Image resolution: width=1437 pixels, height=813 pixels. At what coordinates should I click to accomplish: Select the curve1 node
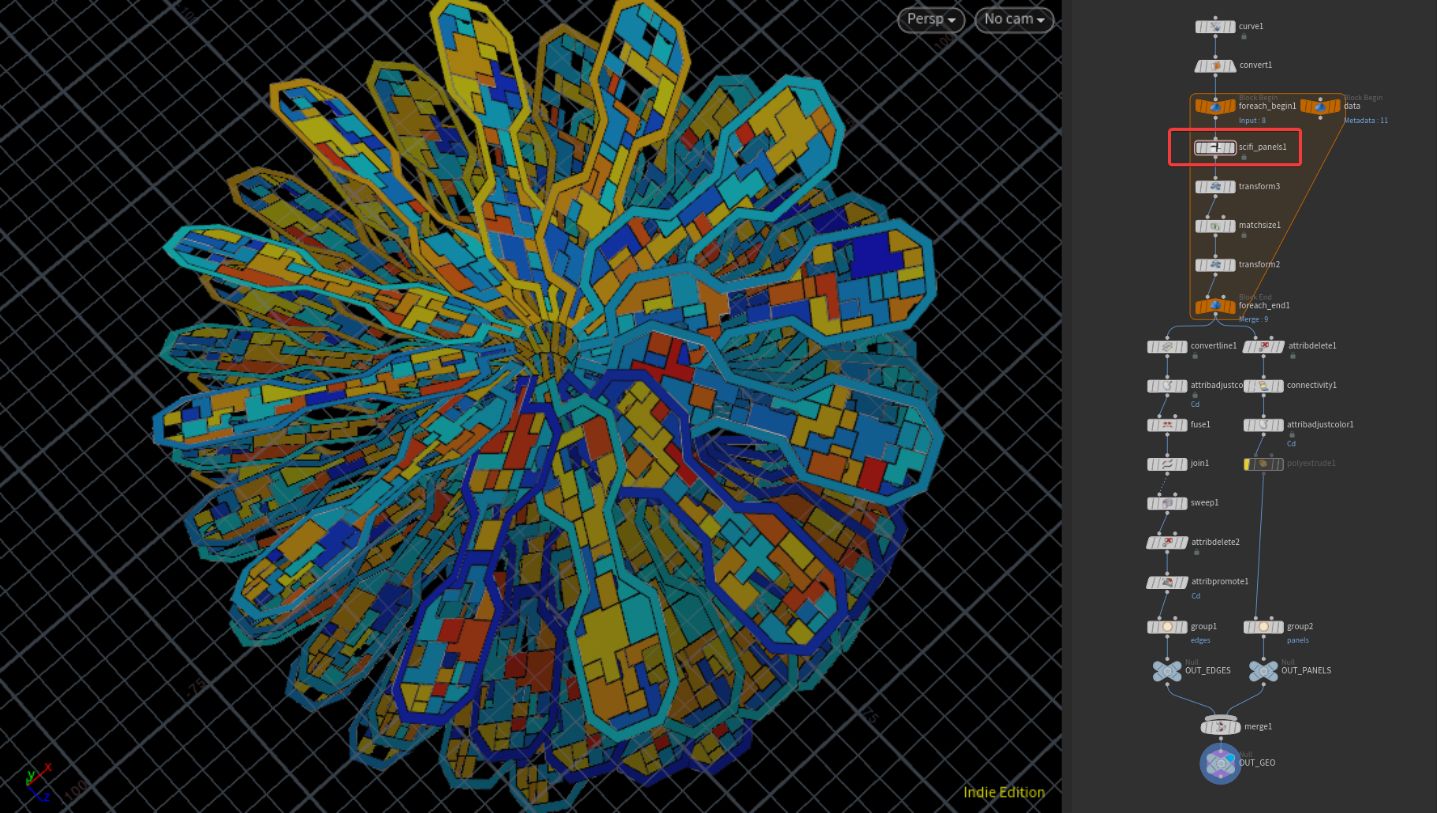(x=1215, y=26)
